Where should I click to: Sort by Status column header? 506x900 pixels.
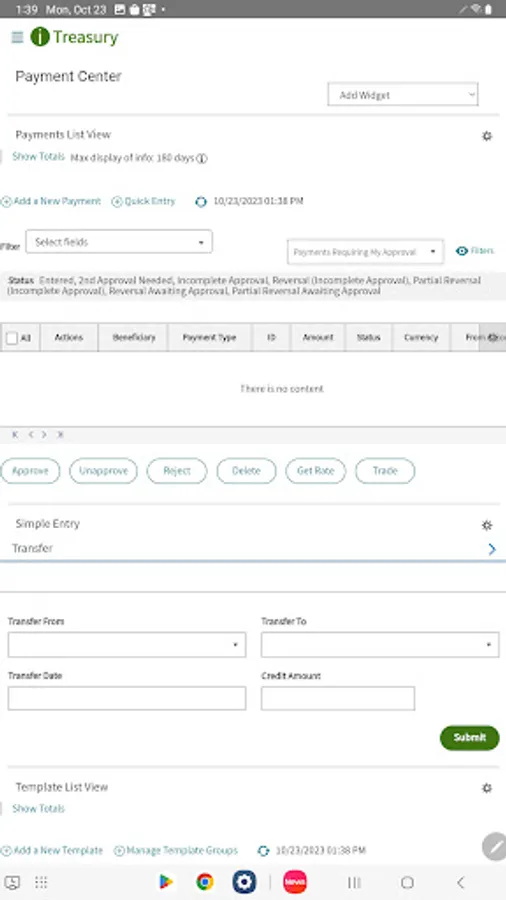pos(369,338)
